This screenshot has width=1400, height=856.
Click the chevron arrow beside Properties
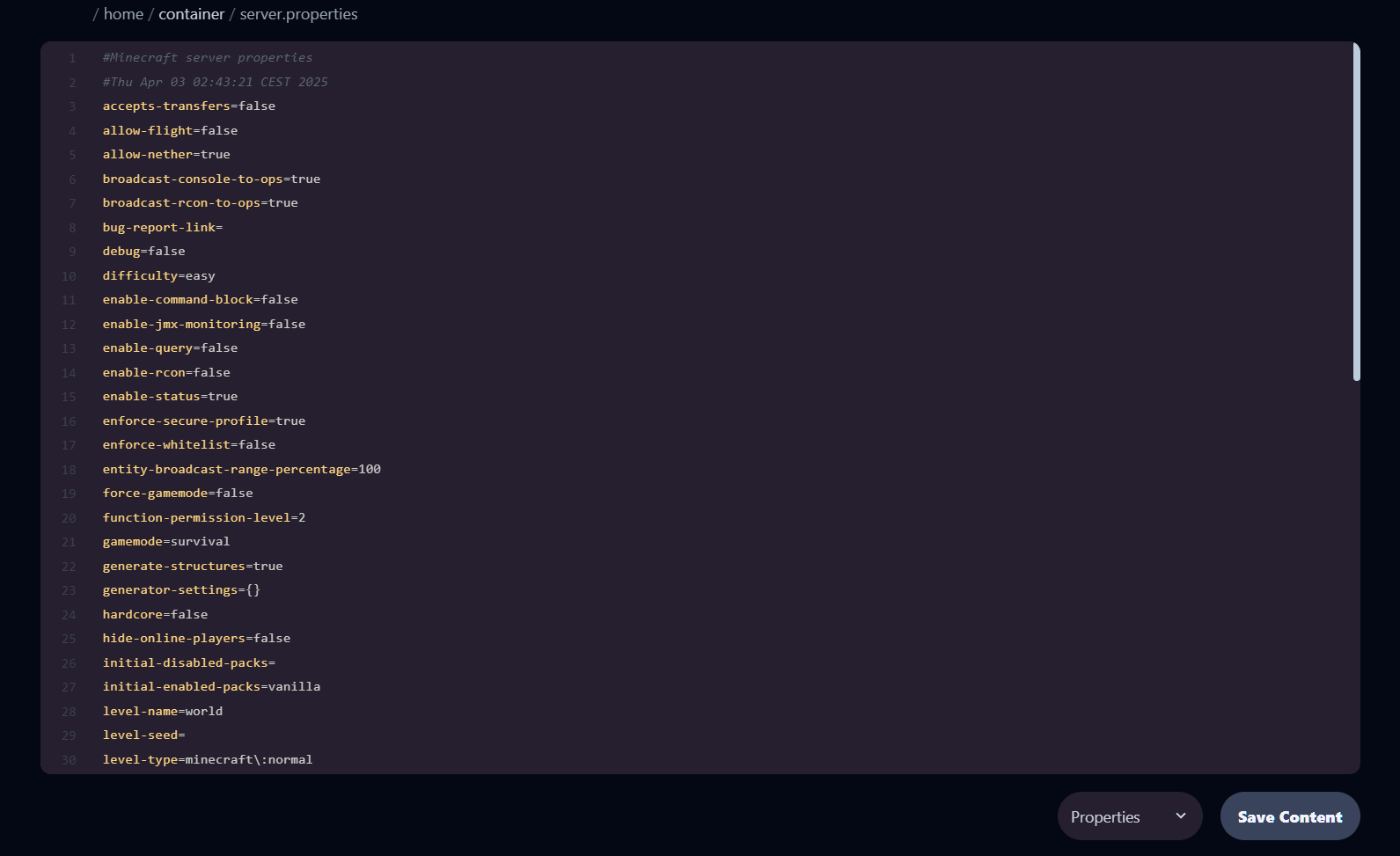coord(1181,816)
